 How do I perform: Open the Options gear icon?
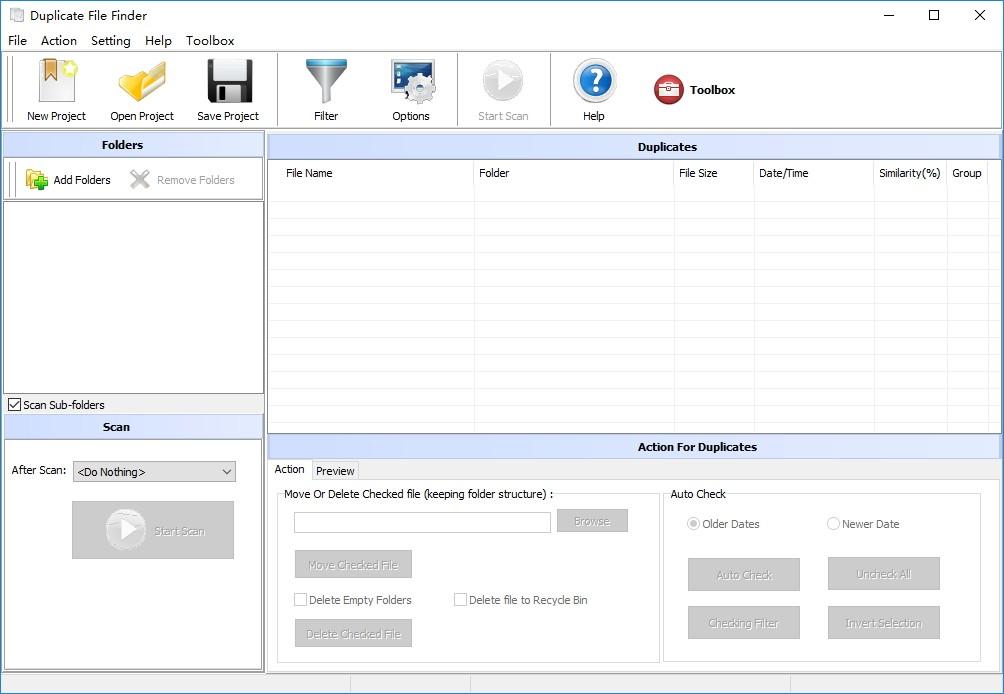(x=412, y=81)
